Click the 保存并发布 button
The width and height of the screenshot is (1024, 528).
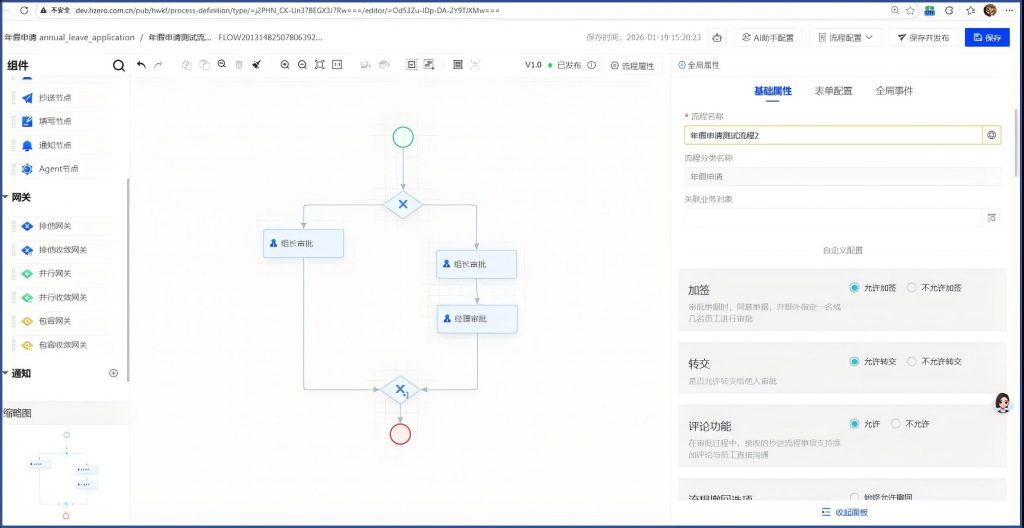point(922,38)
